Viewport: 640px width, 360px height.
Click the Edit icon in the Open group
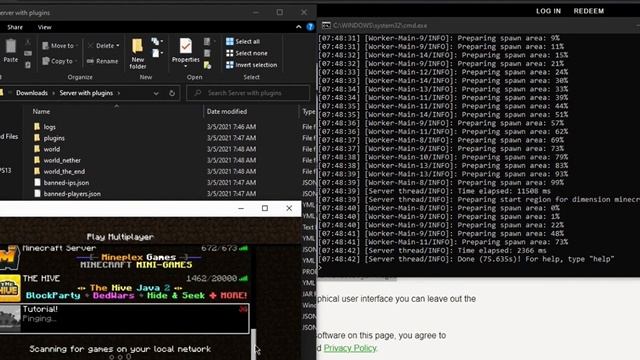pos(207,53)
